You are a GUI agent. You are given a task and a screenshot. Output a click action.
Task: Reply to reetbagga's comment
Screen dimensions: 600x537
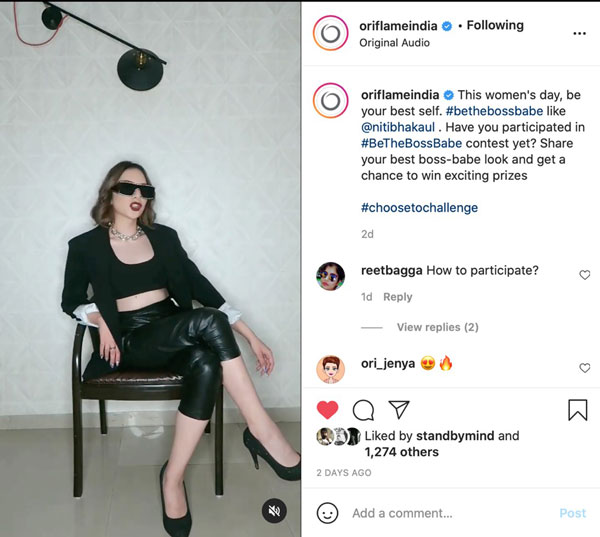(x=398, y=297)
